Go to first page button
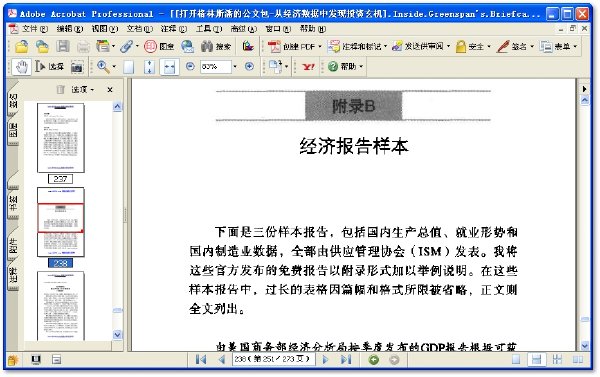This screenshot has width=600, height=377. (x=201, y=359)
